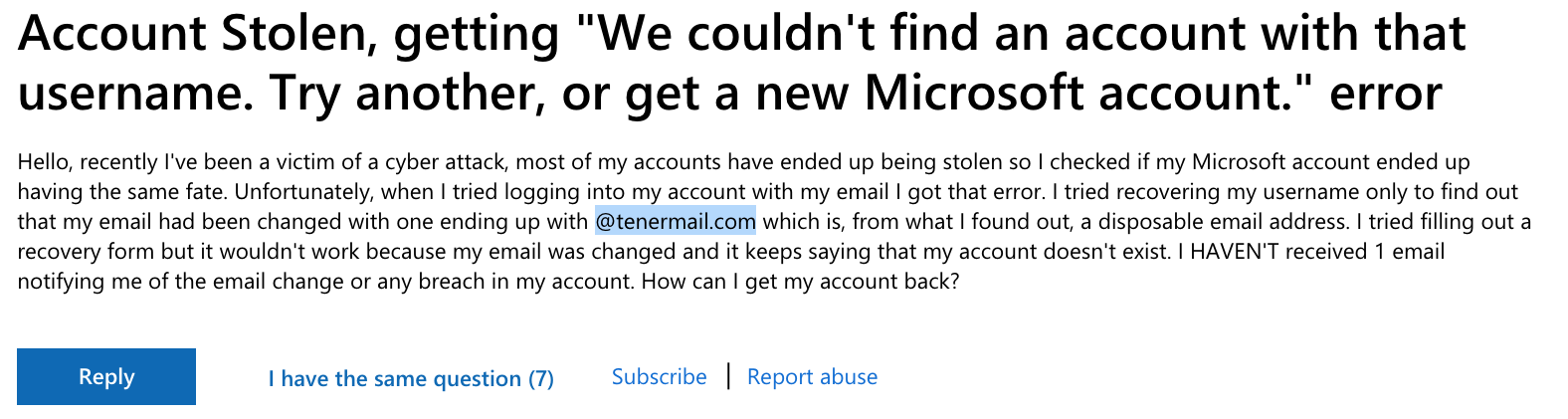This screenshot has width=1568, height=419.
Task: Click "How can I get my account back?"
Action: coord(800,281)
